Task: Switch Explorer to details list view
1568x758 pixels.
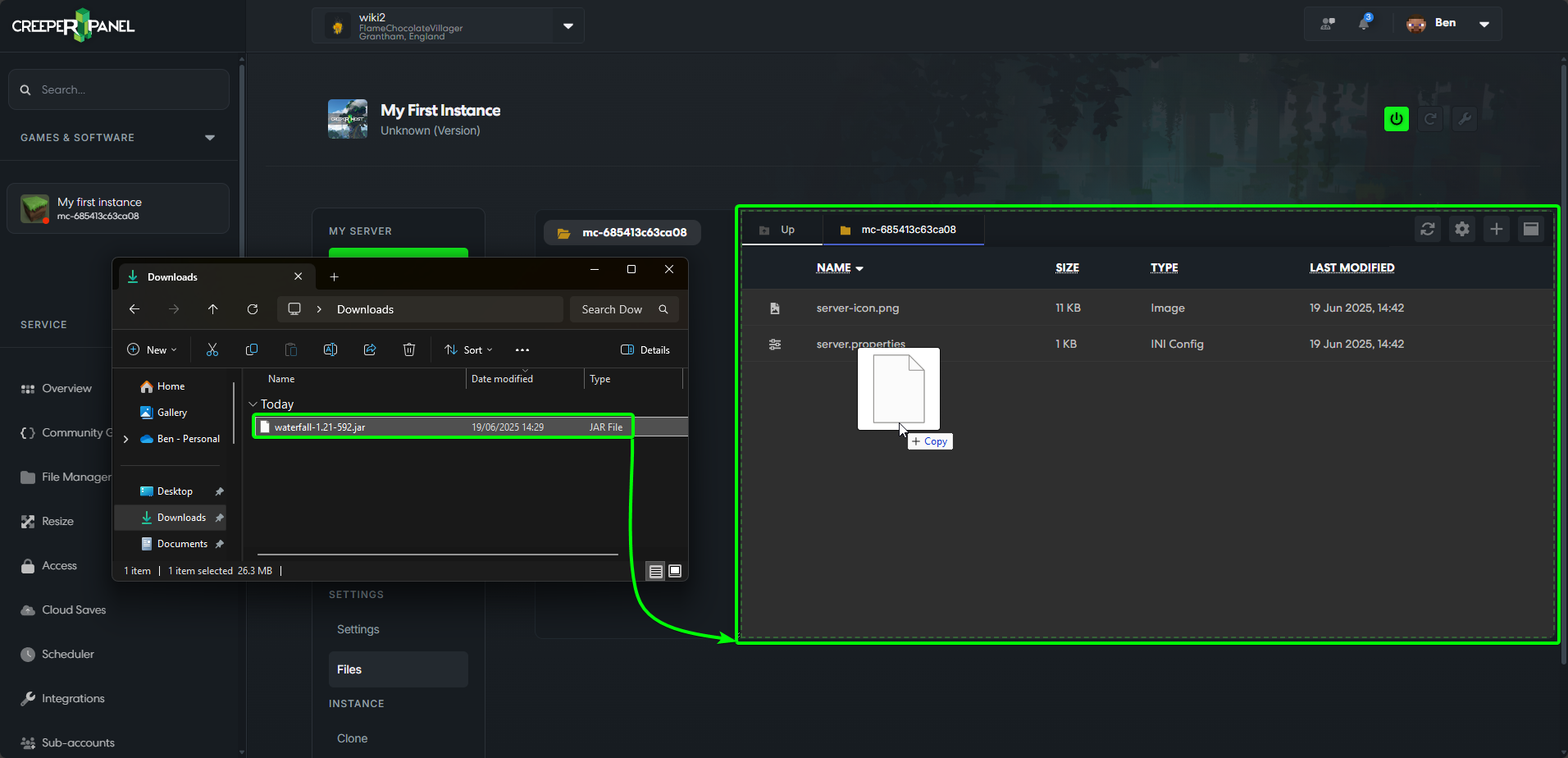Action: [x=655, y=571]
